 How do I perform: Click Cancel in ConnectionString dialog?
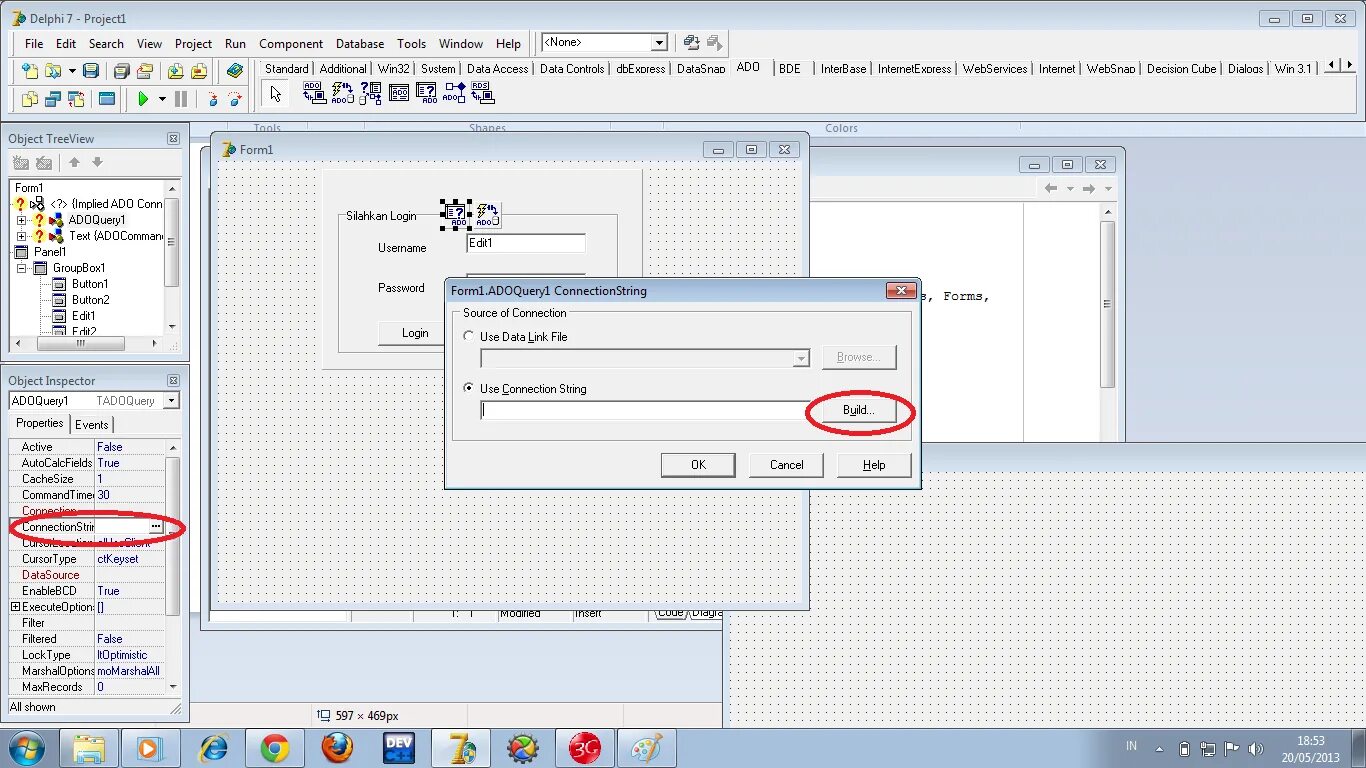786,465
